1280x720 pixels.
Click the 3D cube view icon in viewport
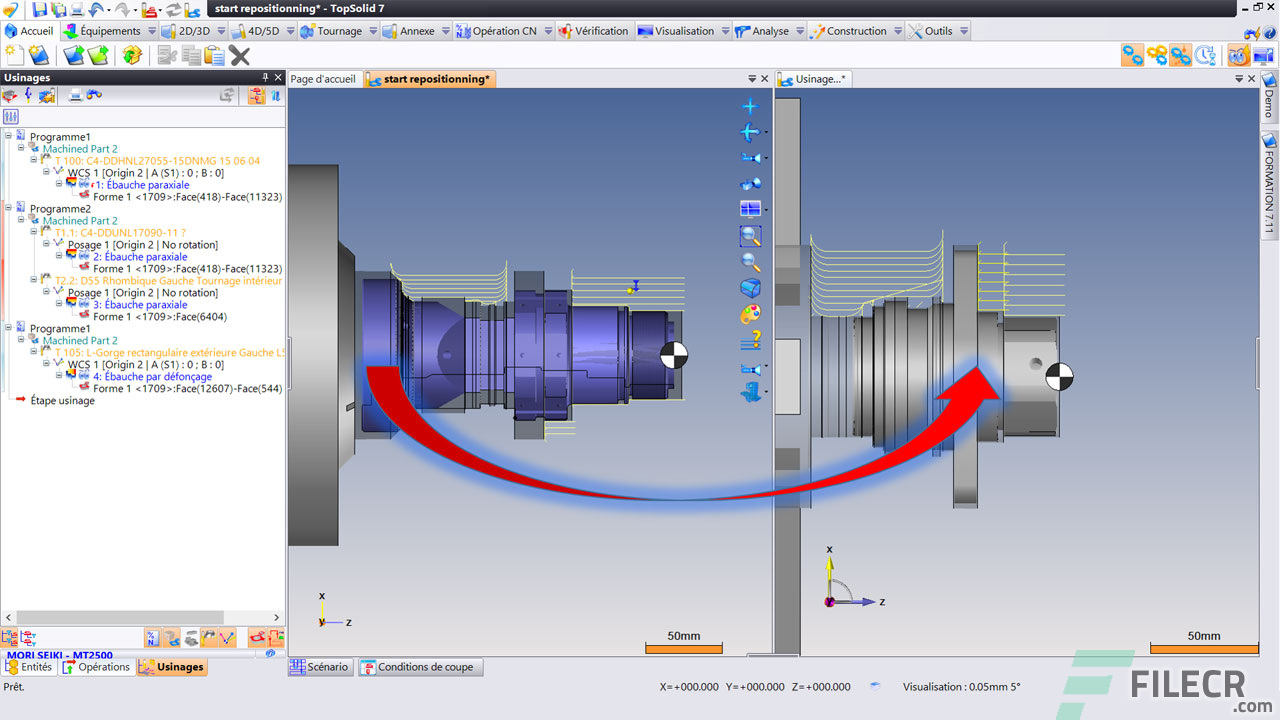tap(750, 288)
